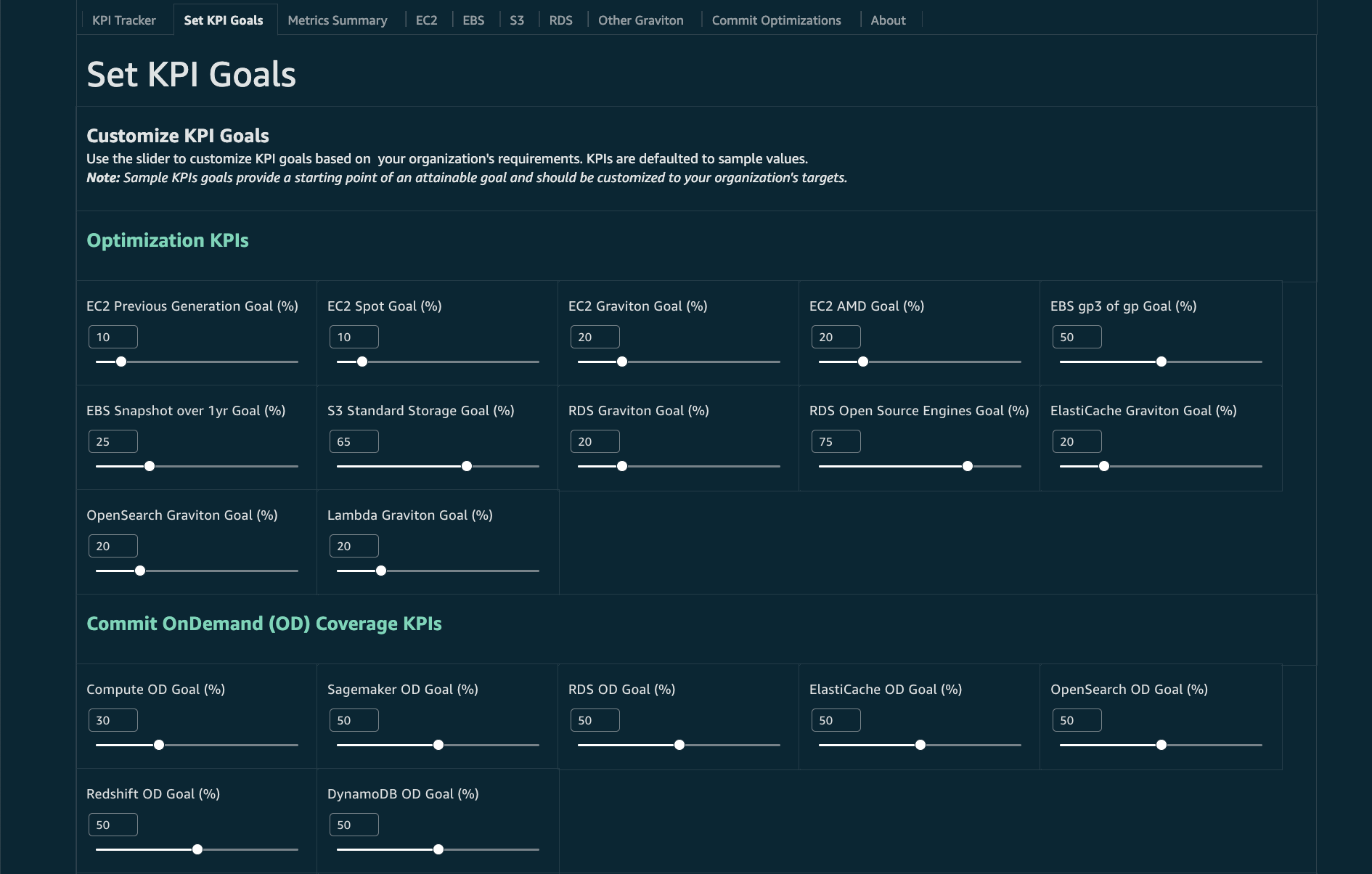Viewport: 1372px width, 874px height.
Task: Click RDS OD Goal slider handle
Action: (679, 745)
